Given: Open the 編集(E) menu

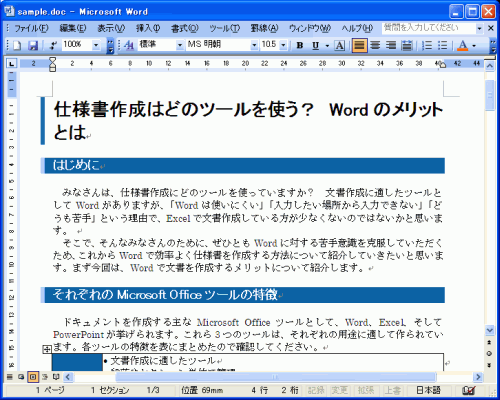Looking at the screenshot, I should [x=73, y=29].
